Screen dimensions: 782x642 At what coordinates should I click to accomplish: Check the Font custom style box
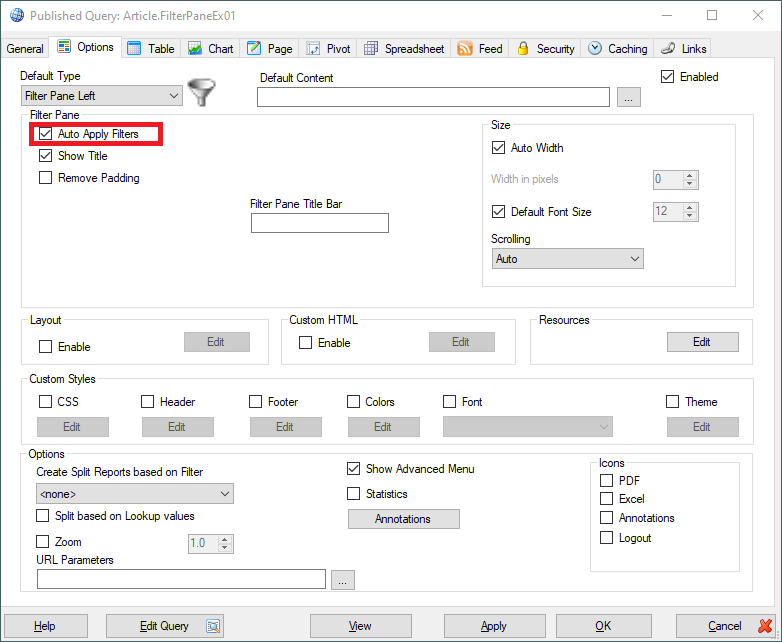[x=449, y=402]
